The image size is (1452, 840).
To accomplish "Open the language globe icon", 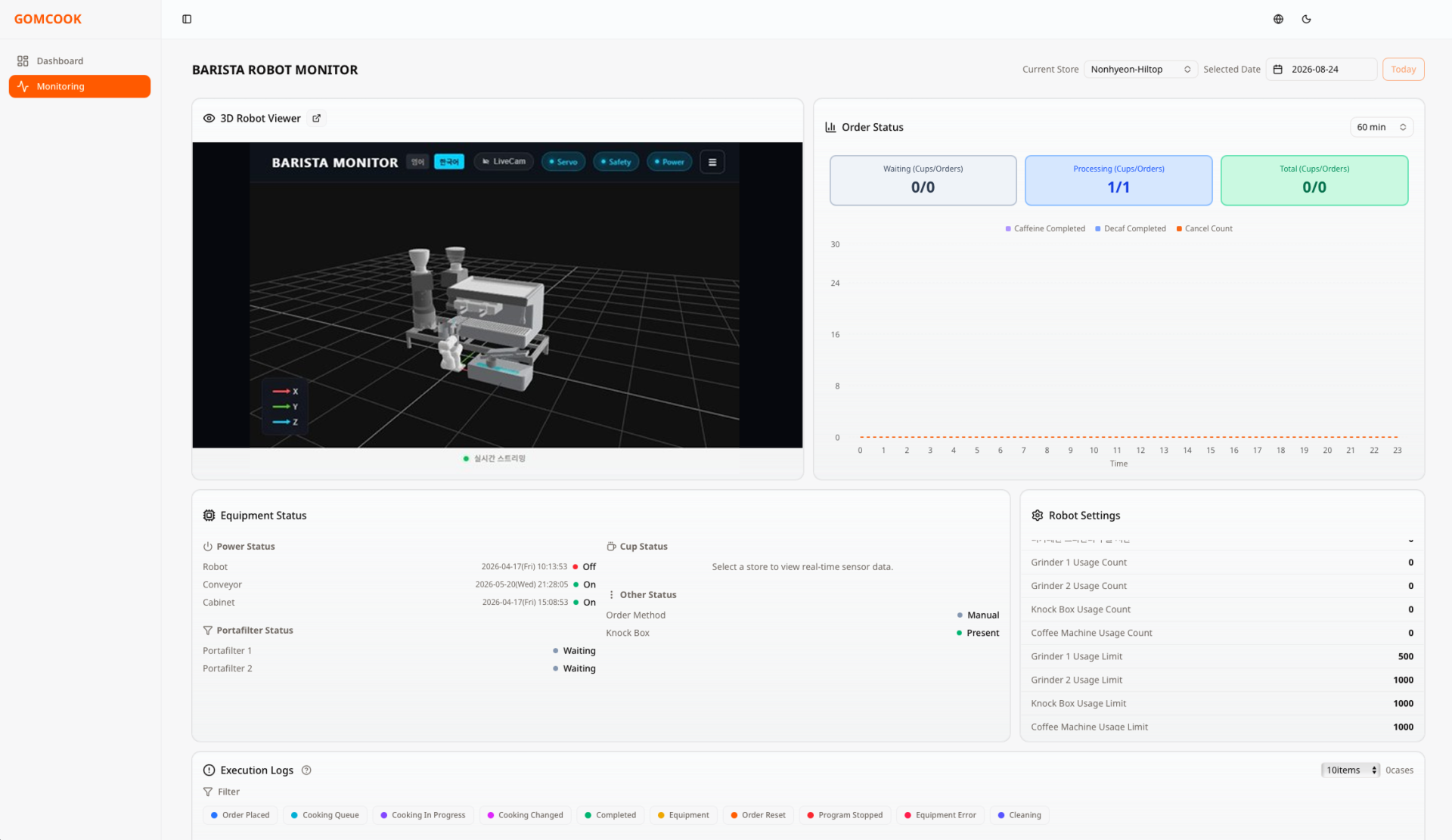I will (x=1278, y=19).
